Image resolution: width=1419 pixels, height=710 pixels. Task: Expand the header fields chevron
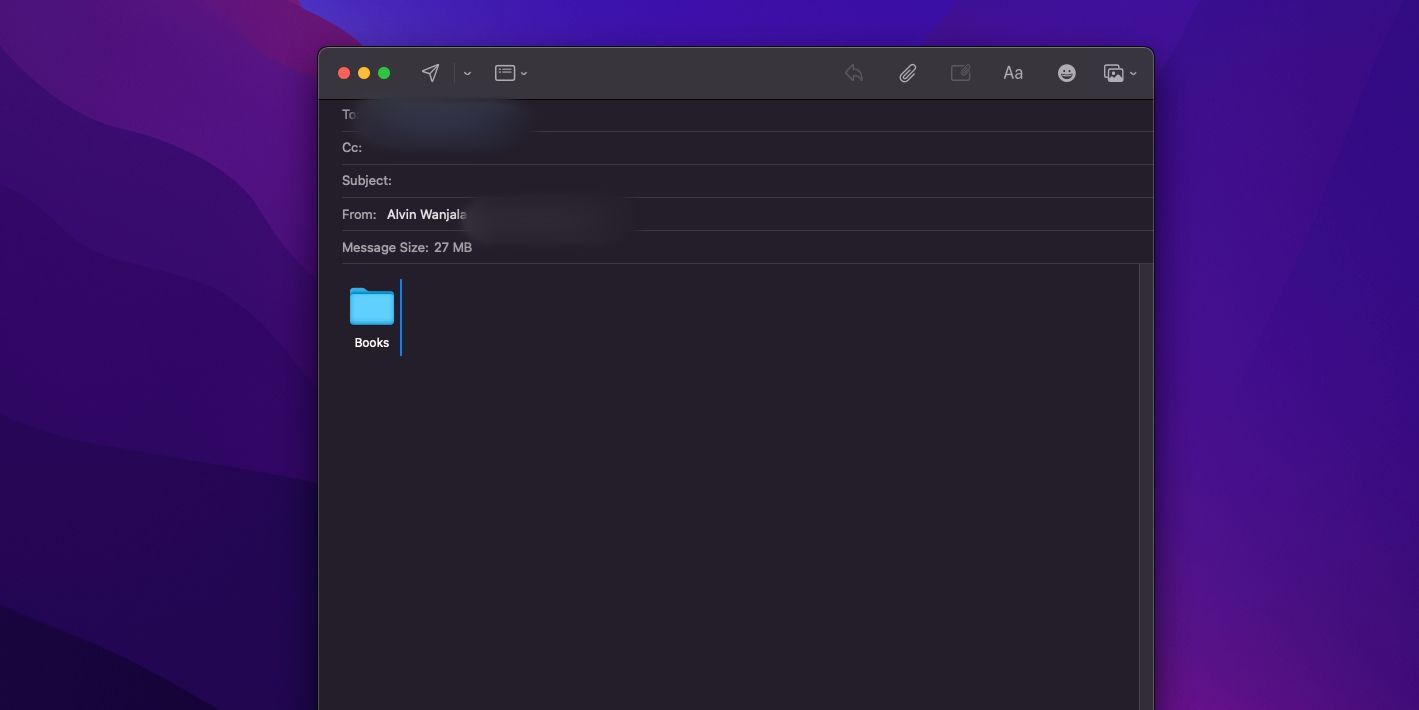tap(523, 72)
